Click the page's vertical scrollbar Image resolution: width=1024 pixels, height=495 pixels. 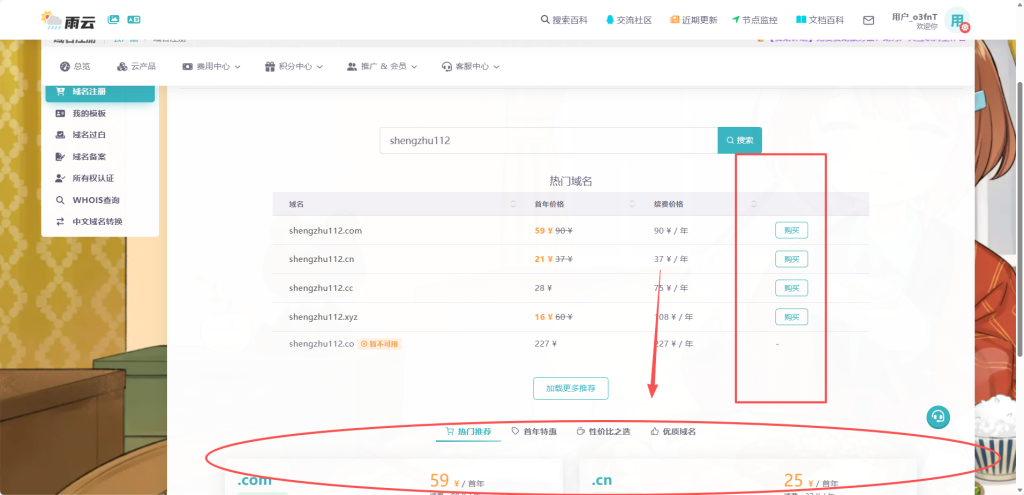tap(1017, 250)
